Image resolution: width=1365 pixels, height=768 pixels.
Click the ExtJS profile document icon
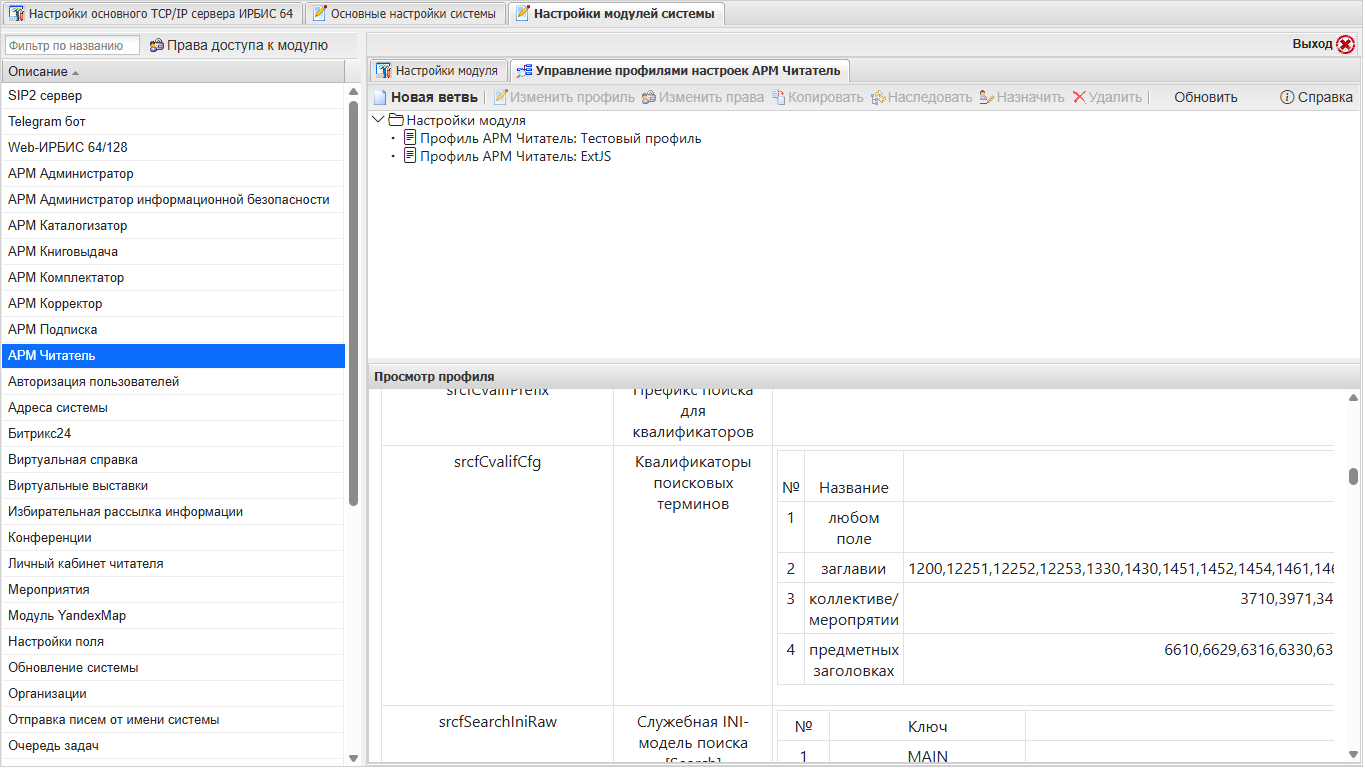(x=410, y=156)
